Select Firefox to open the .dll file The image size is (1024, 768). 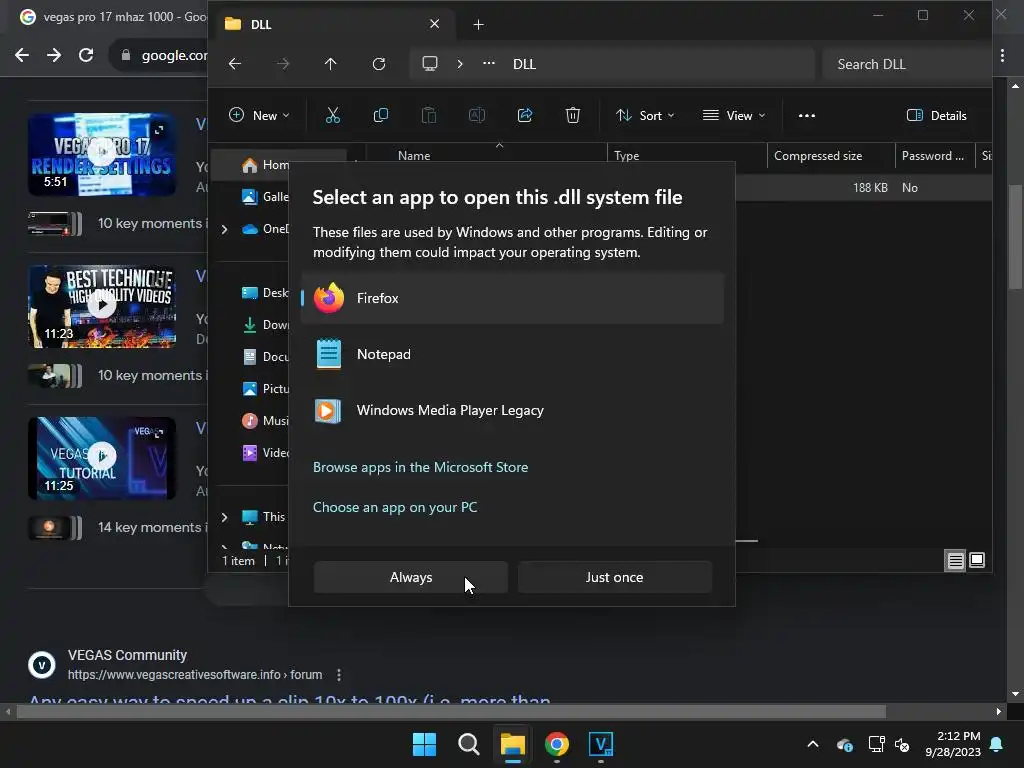(x=512, y=298)
